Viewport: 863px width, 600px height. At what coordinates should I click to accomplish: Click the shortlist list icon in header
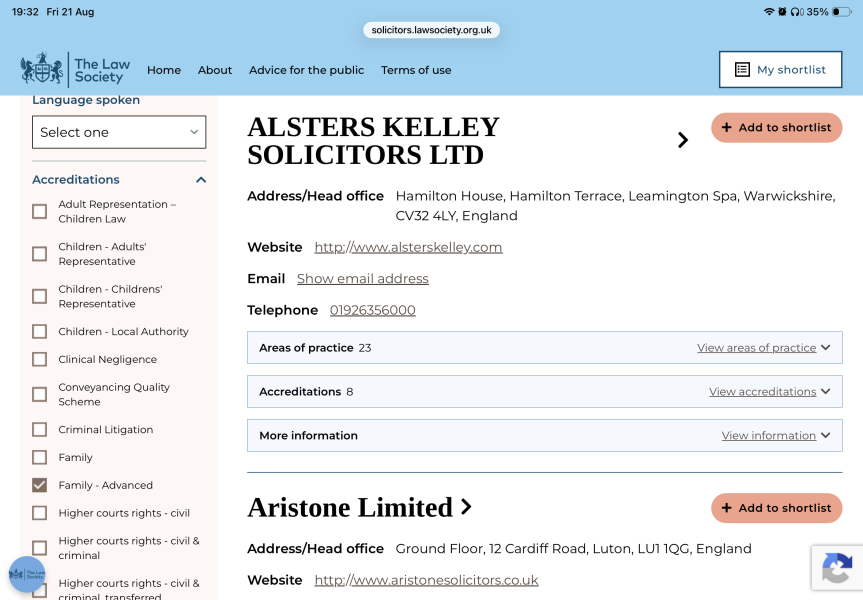point(742,69)
